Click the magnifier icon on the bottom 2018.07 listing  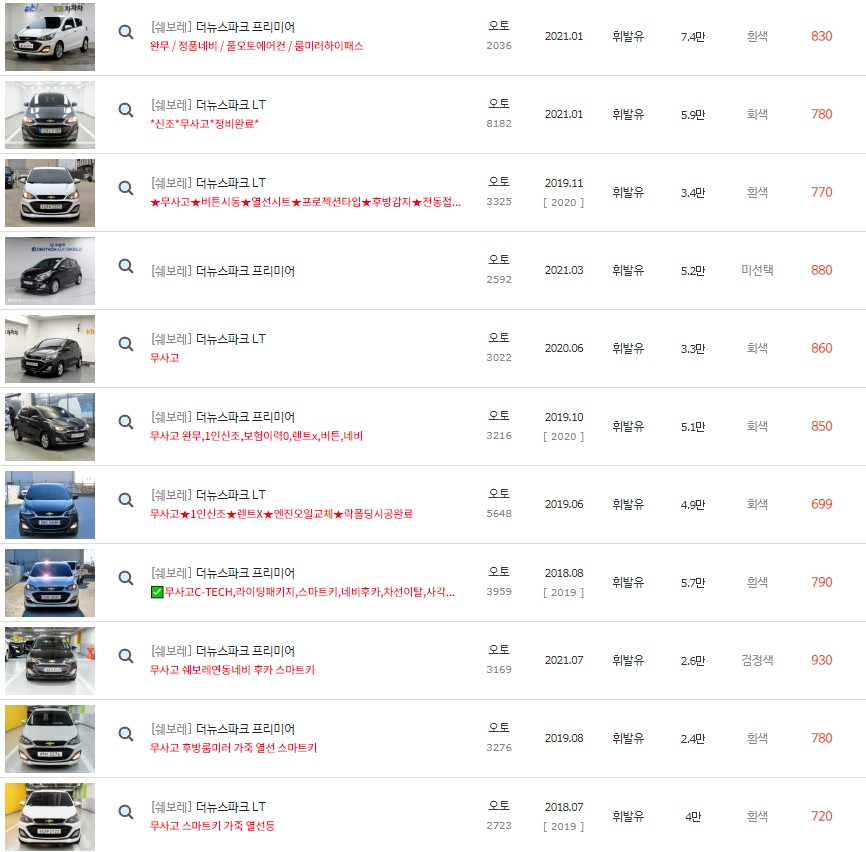click(125, 816)
